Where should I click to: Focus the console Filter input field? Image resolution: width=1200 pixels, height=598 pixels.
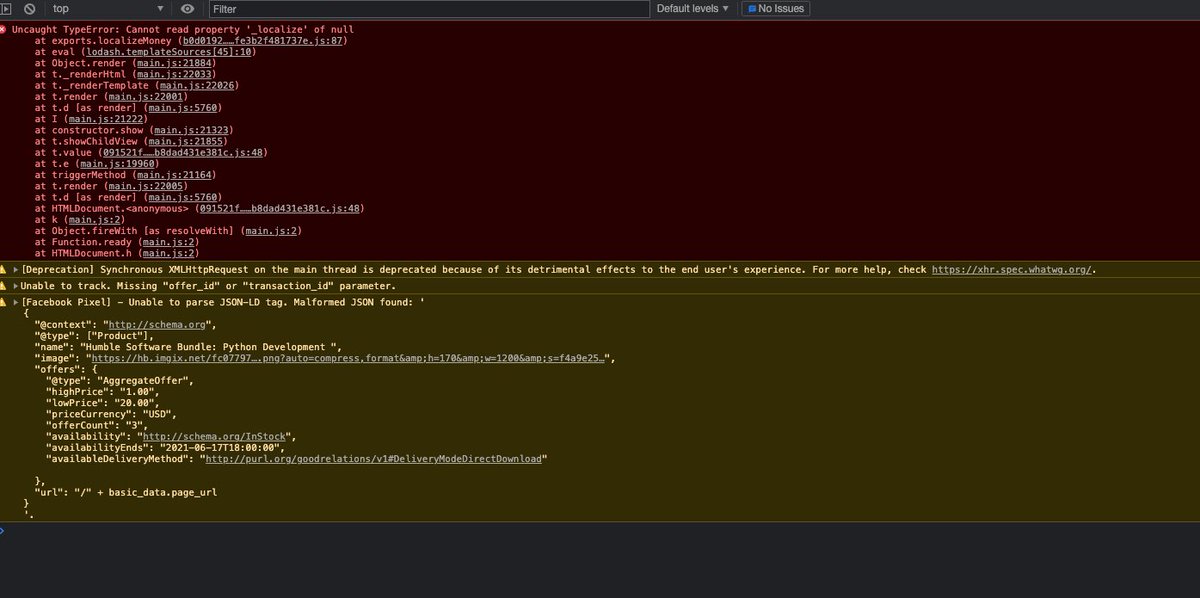click(430, 8)
